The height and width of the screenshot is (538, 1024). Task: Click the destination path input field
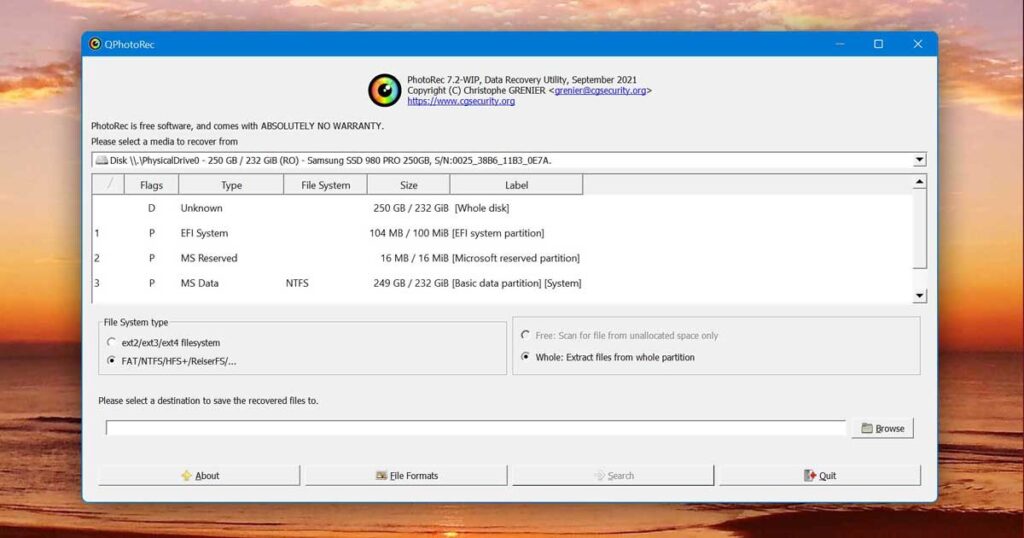[476, 429]
